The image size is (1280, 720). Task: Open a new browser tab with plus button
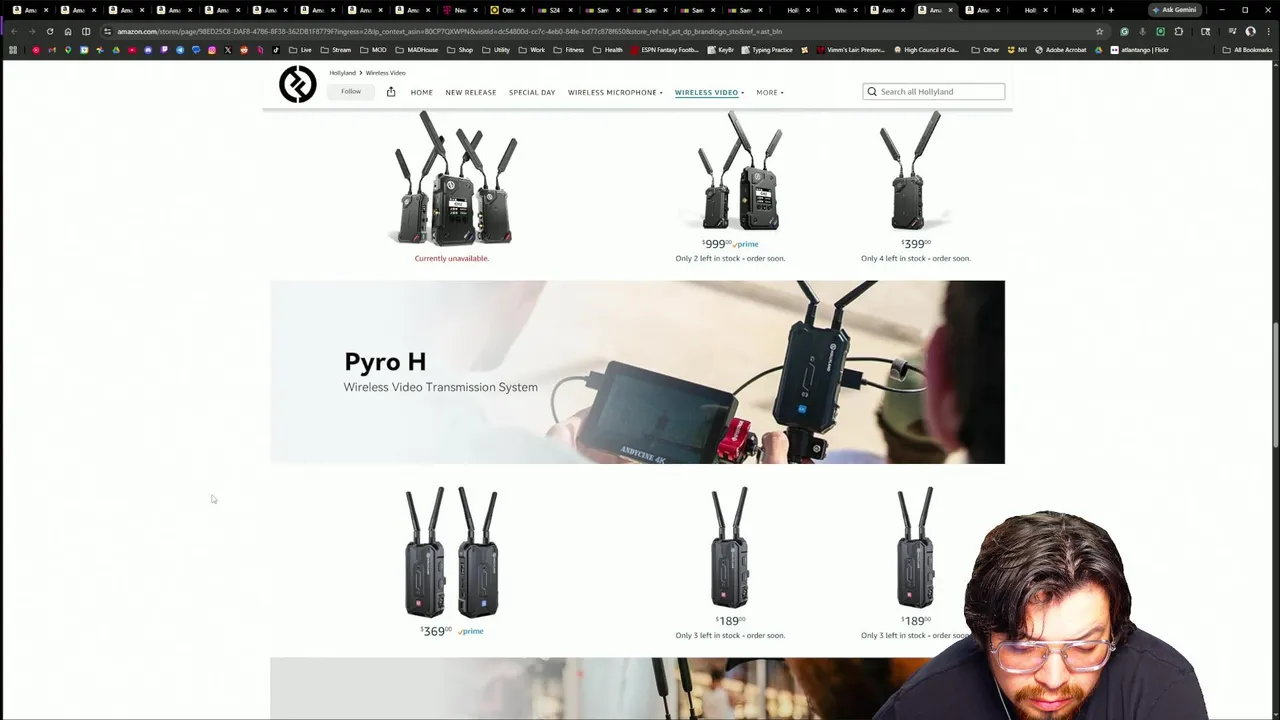coord(1111,10)
